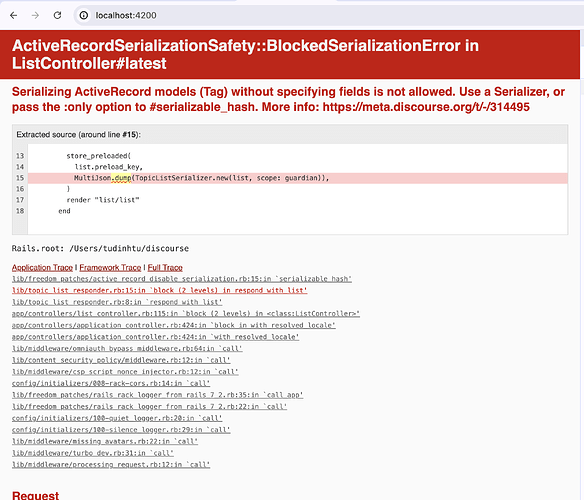Viewport: 584px width, 500px height.
Task: Open site info icon beside localhost:4200
Action: [84, 15]
